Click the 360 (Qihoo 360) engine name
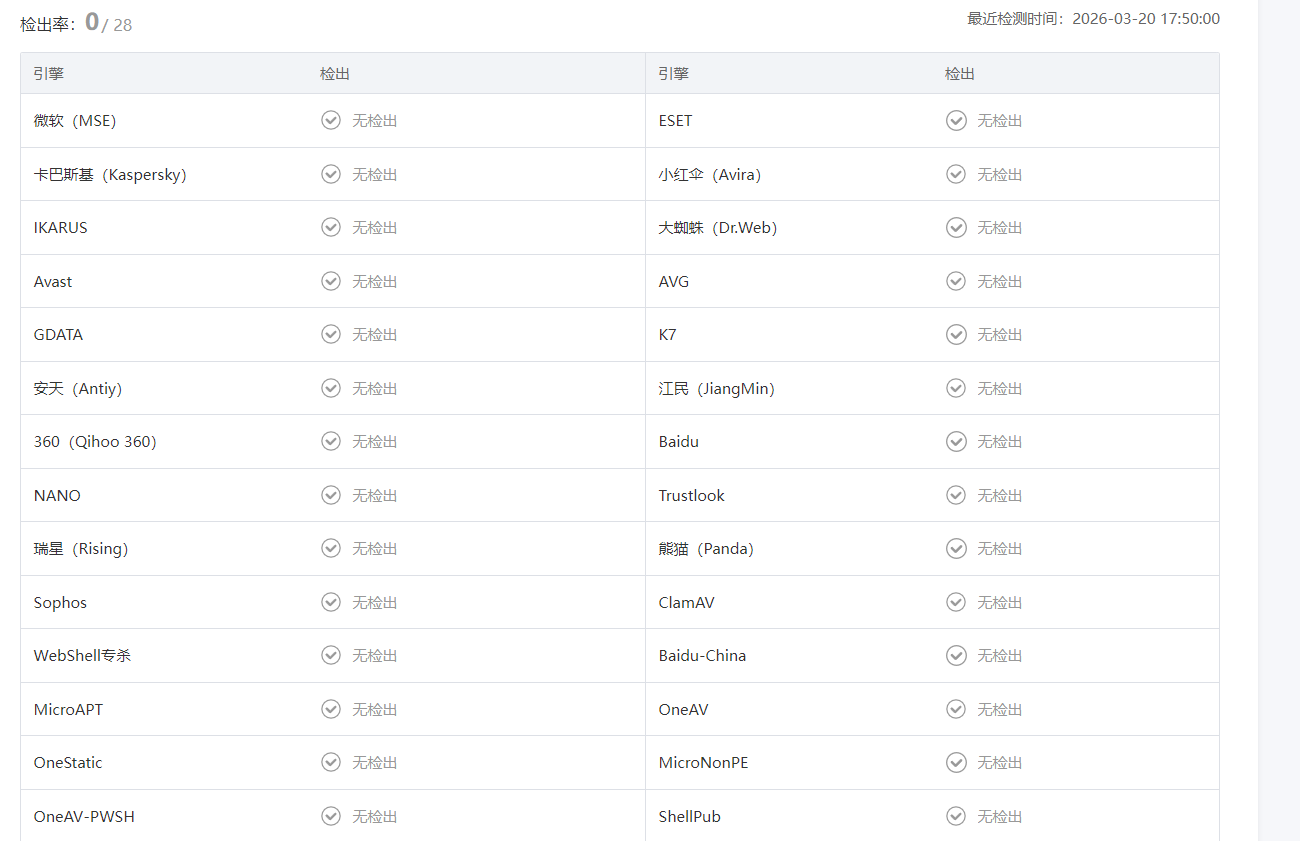The image size is (1300, 841). 95,441
